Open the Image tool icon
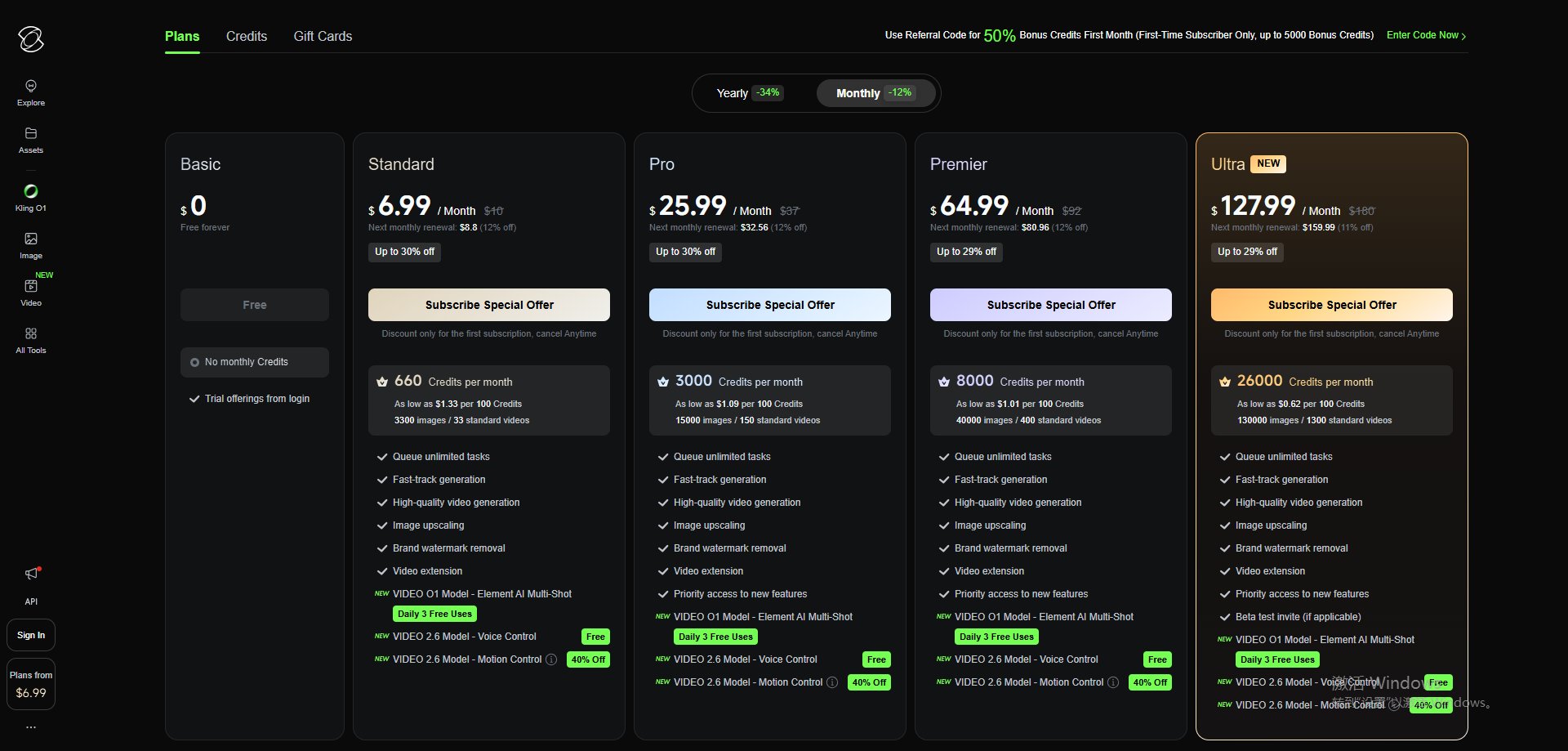 (x=31, y=239)
